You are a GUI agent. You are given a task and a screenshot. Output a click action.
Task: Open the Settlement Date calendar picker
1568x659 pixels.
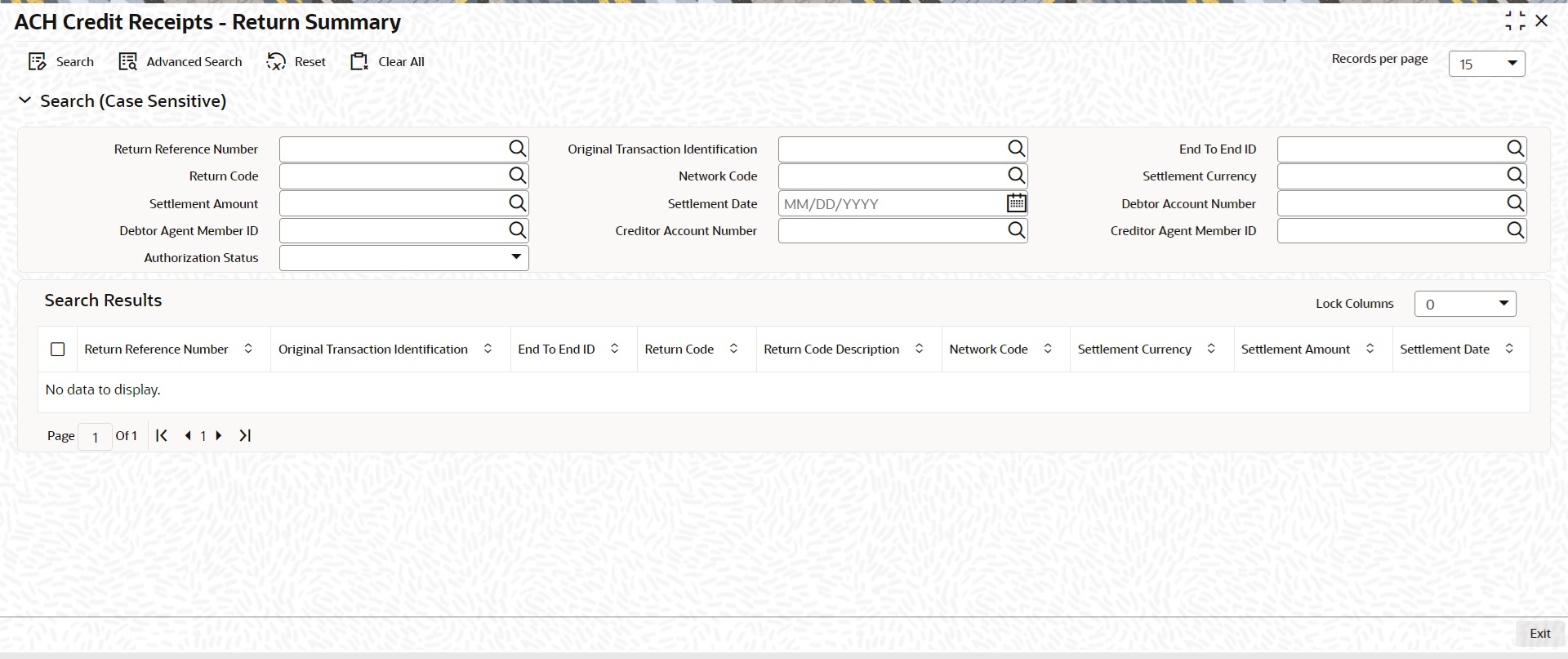pyautogui.click(x=1016, y=203)
